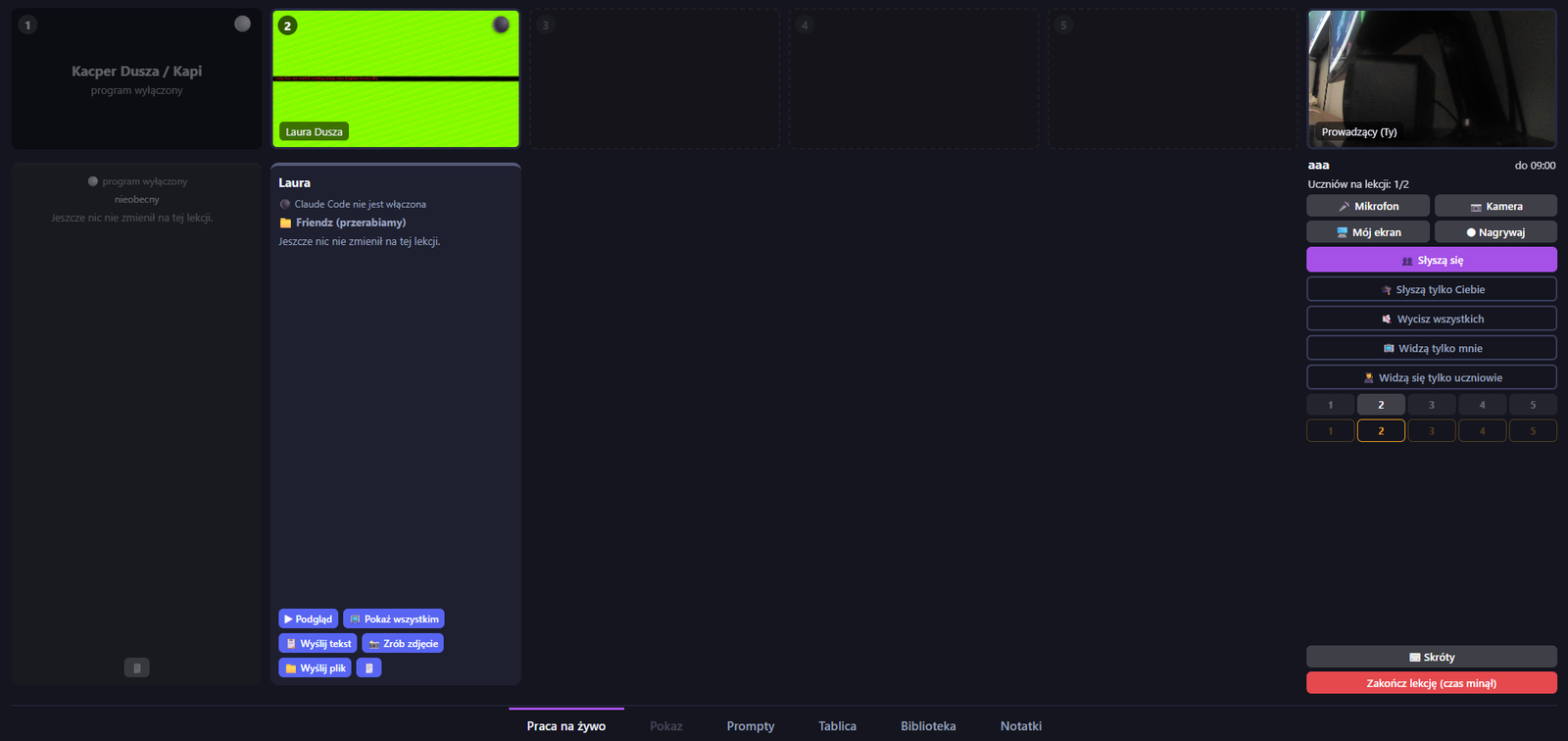1568x741 pixels.
Task: Click document icon button beside Wyślij plik
Action: click(x=368, y=667)
